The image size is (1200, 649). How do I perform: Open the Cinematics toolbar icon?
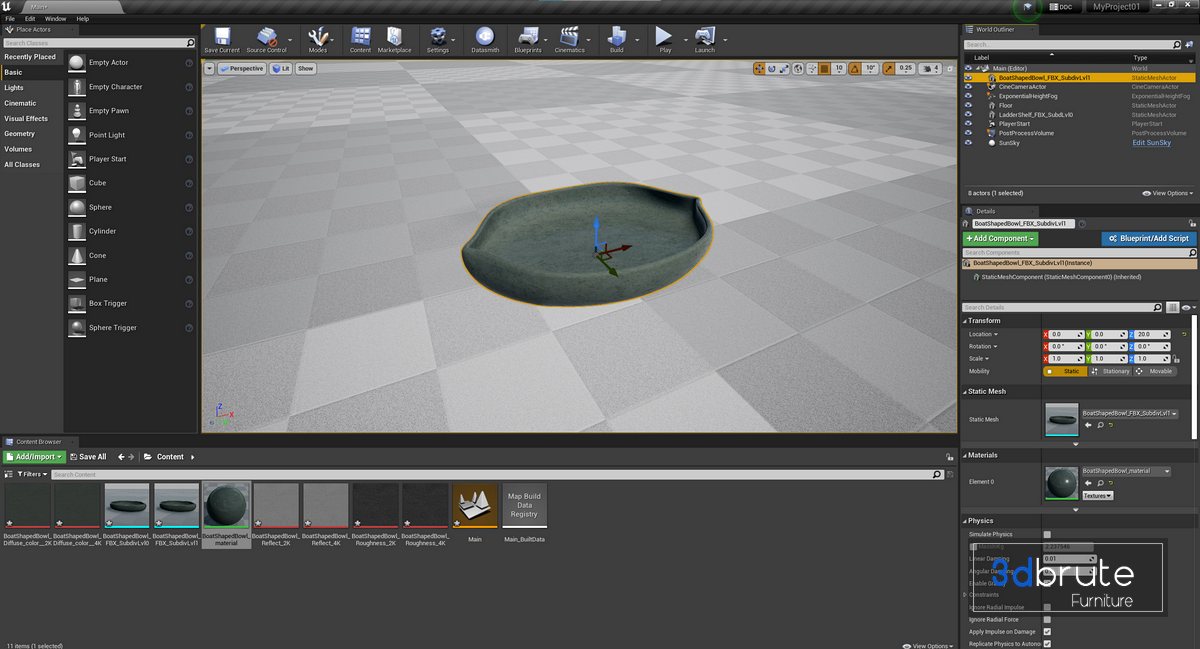[x=569, y=39]
